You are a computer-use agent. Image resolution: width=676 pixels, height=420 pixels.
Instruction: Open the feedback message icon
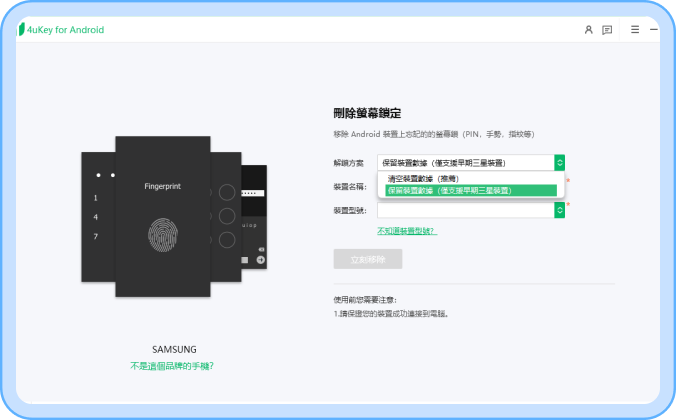[x=607, y=30]
